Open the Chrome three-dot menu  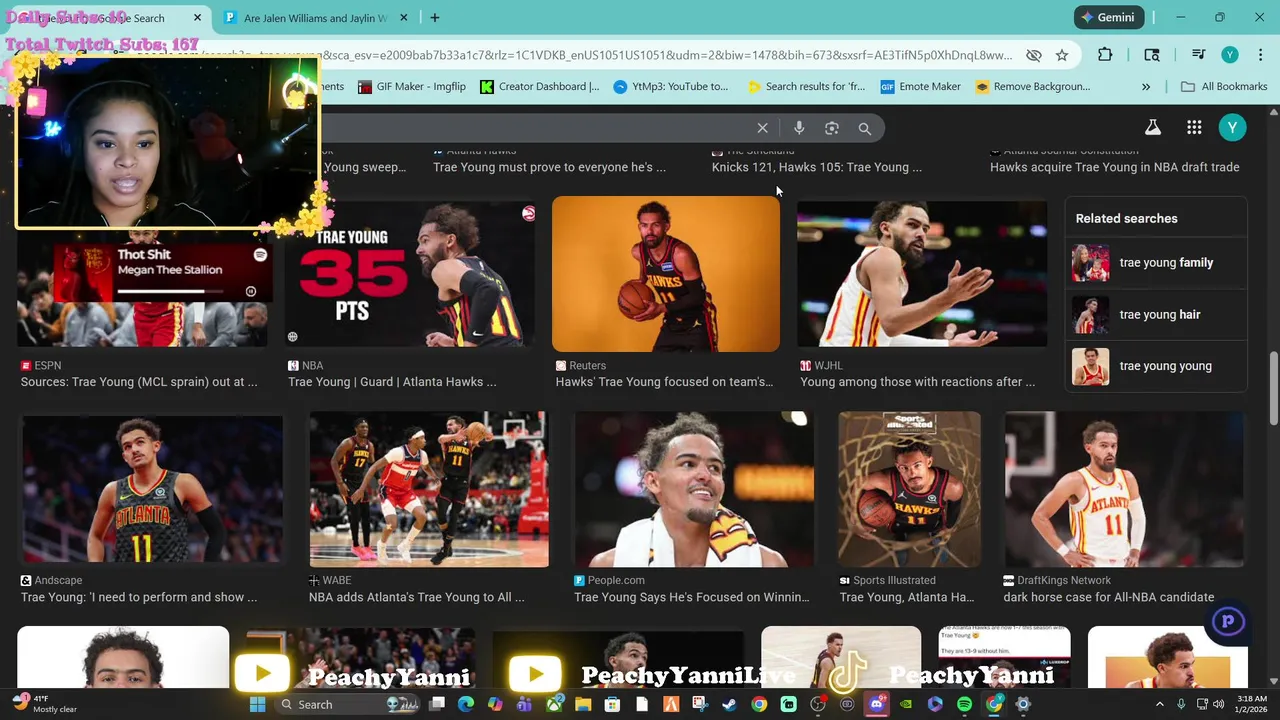point(1259,55)
